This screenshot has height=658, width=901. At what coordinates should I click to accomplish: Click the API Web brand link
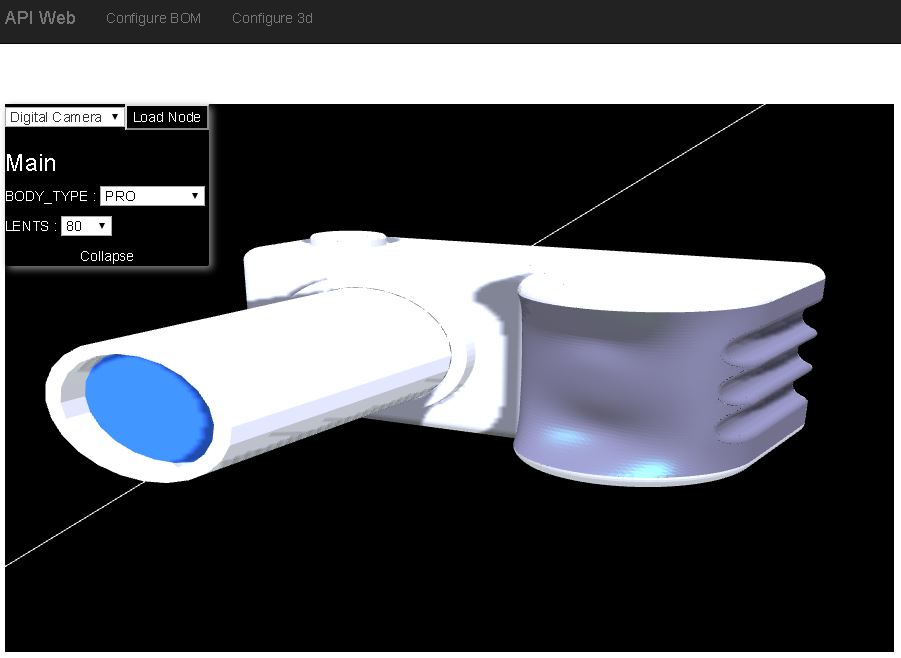(40, 18)
